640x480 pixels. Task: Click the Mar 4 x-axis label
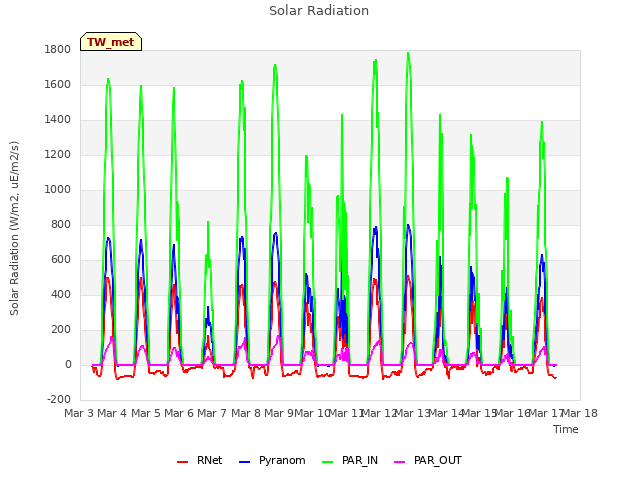click(112, 413)
